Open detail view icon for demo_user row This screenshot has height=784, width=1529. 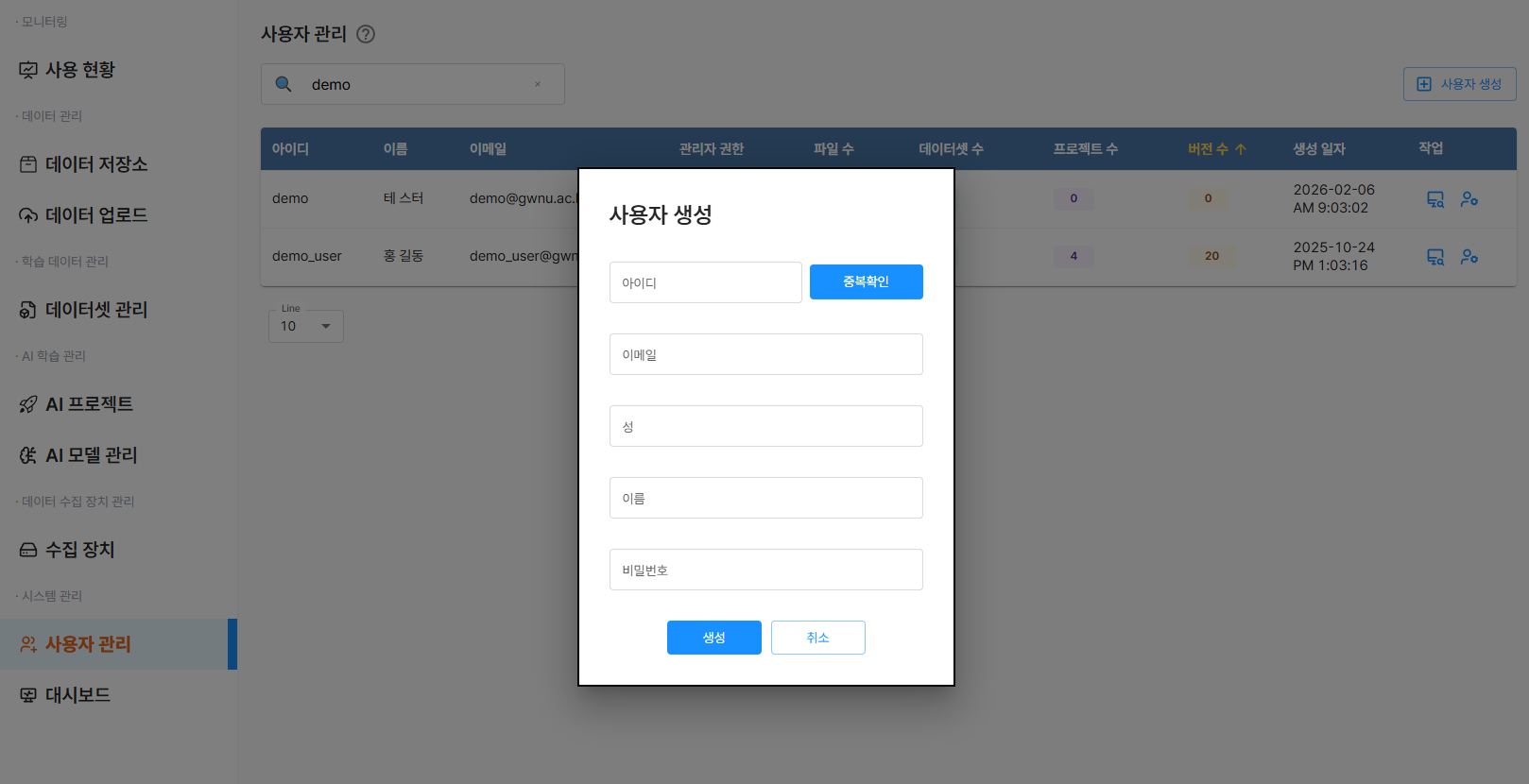(x=1435, y=257)
